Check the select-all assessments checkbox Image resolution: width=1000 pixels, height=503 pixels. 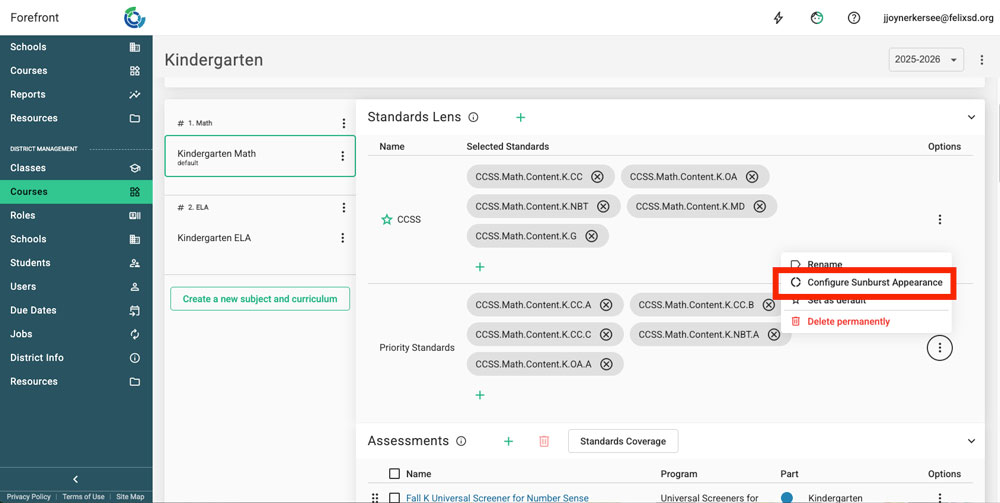click(394, 474)
